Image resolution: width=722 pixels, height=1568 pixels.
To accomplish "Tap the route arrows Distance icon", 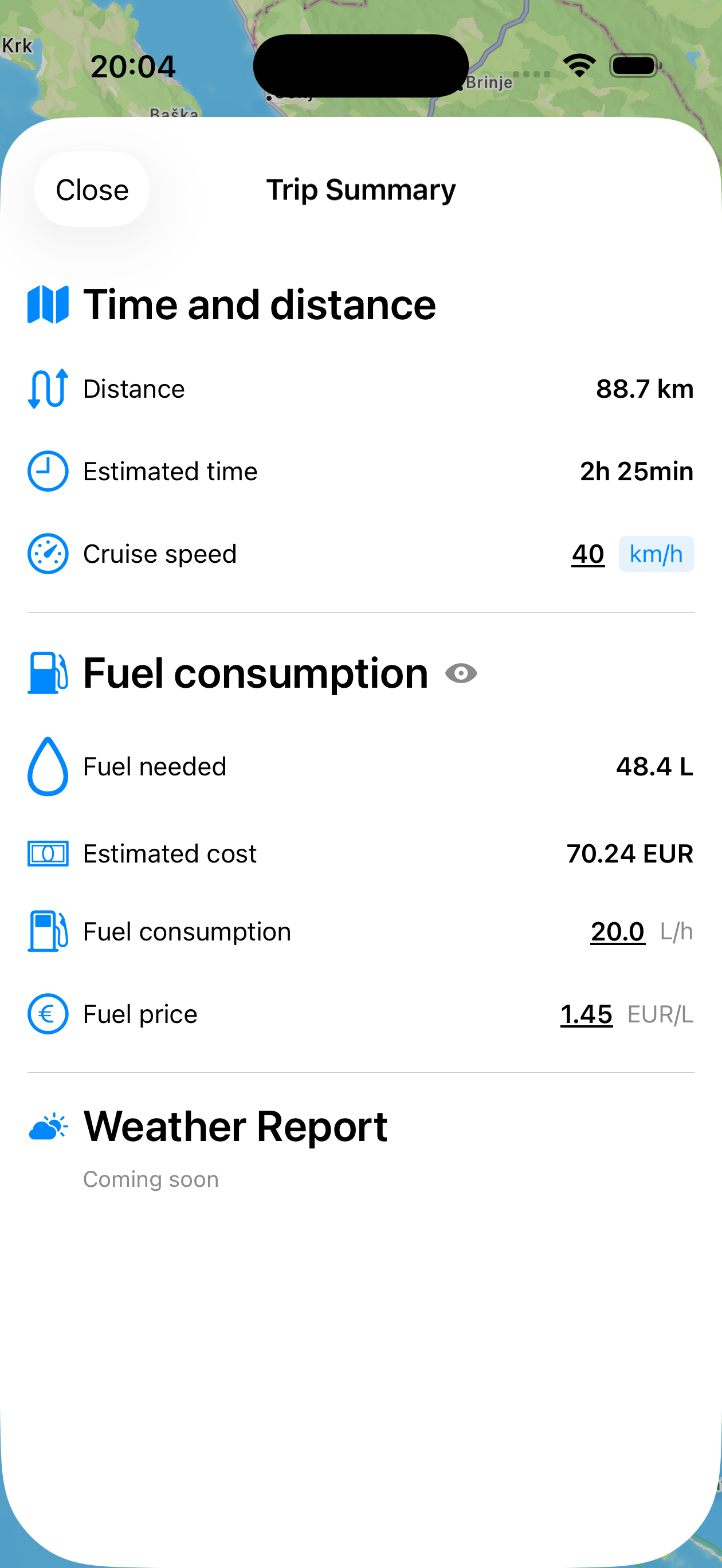I will (x=48, y=389).
